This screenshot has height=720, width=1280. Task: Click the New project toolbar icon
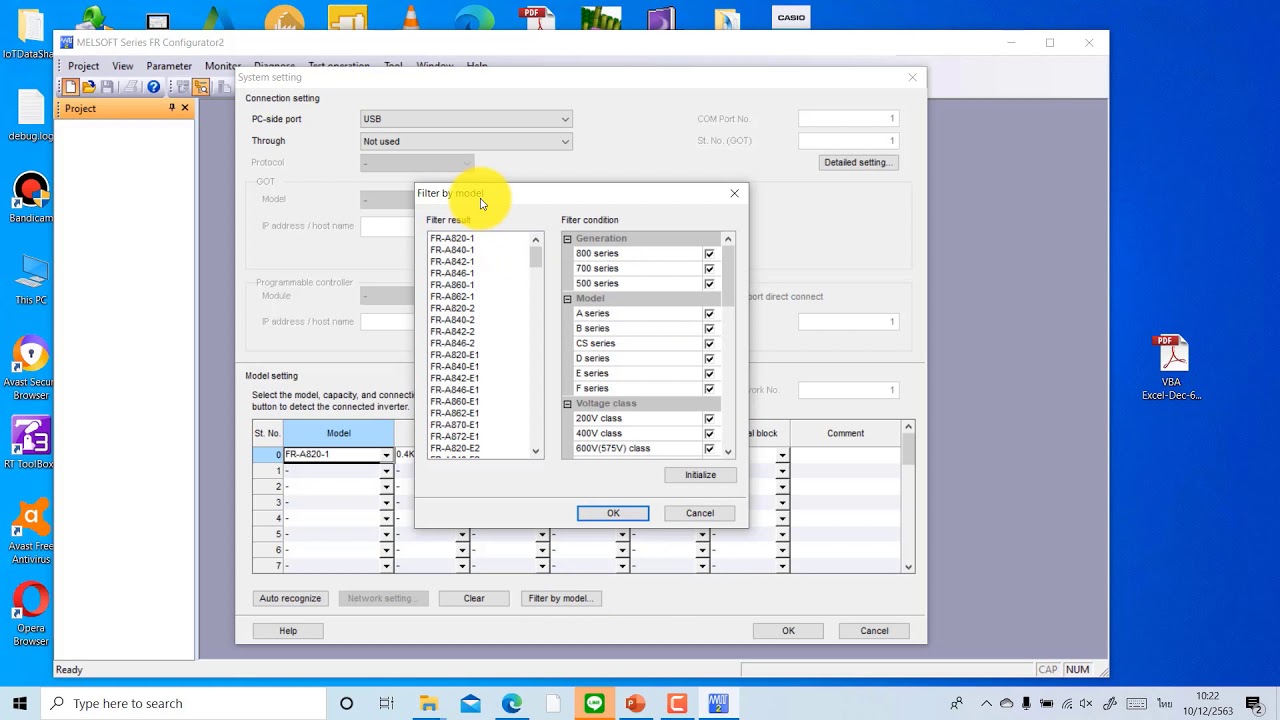click(x=71, y=88)
